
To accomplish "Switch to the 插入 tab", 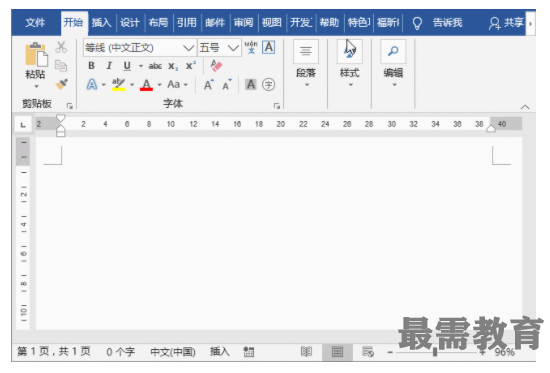I will pyautogui.click(x=101, y=23).
